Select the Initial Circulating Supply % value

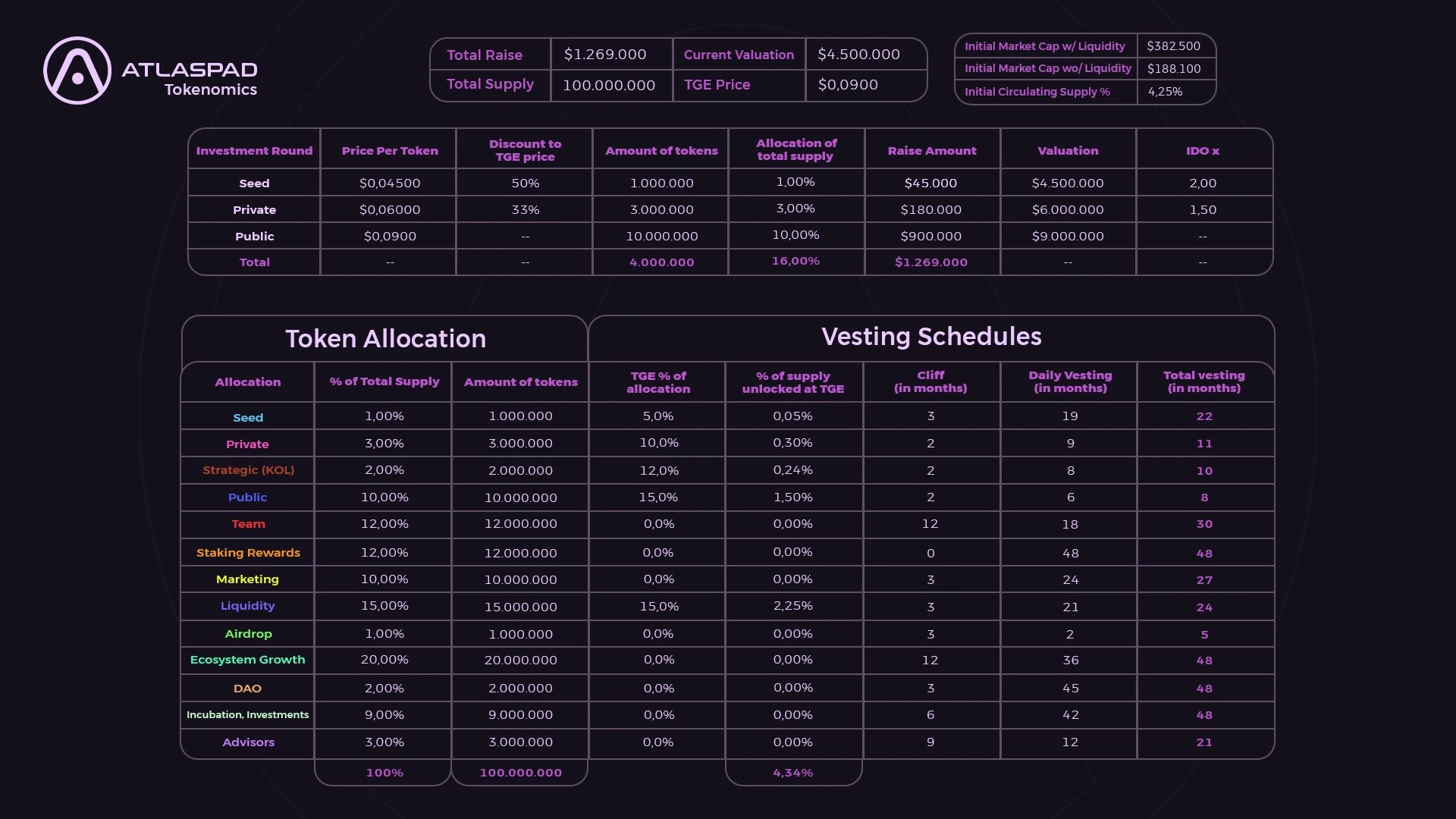pos(1165,92)
